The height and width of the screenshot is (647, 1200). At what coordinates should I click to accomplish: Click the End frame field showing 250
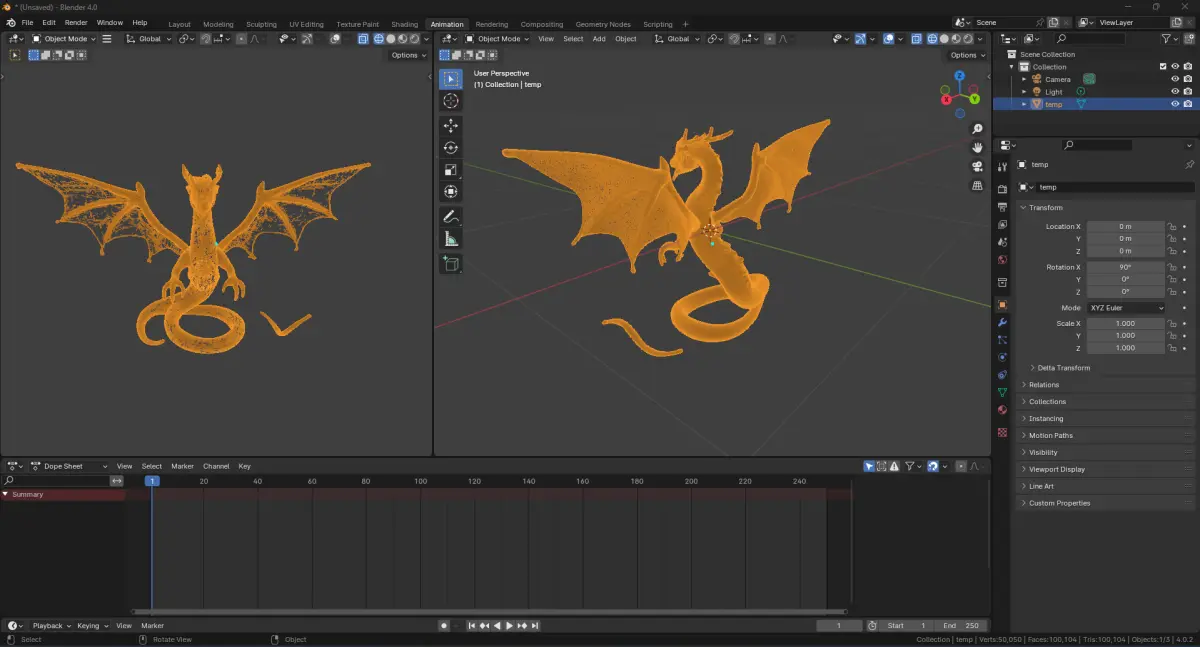click(x=961, y=626)
